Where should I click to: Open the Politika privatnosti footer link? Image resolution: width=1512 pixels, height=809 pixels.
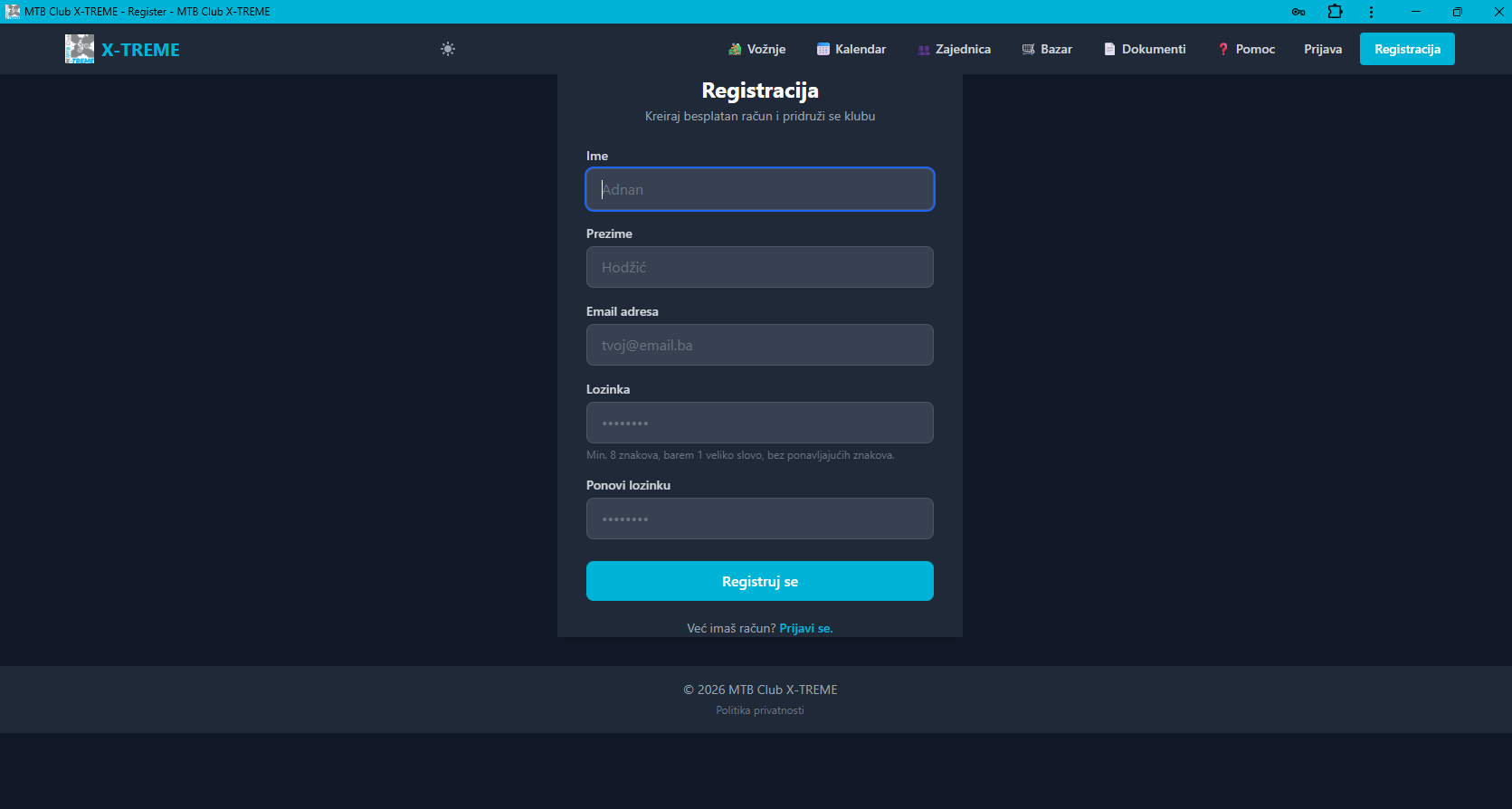click(x=760, y=710)
